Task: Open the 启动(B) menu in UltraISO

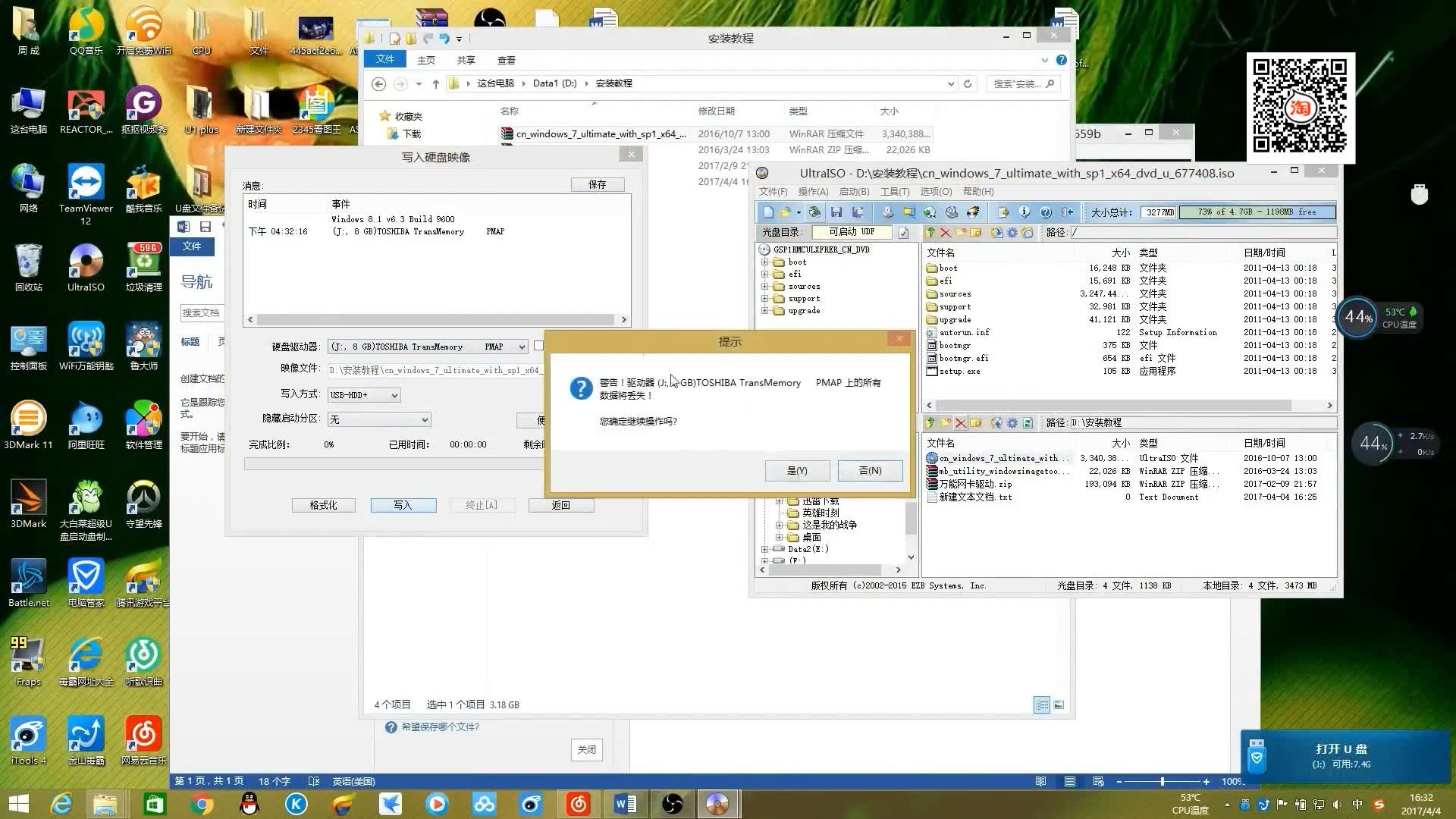Action: coord(854,192)
